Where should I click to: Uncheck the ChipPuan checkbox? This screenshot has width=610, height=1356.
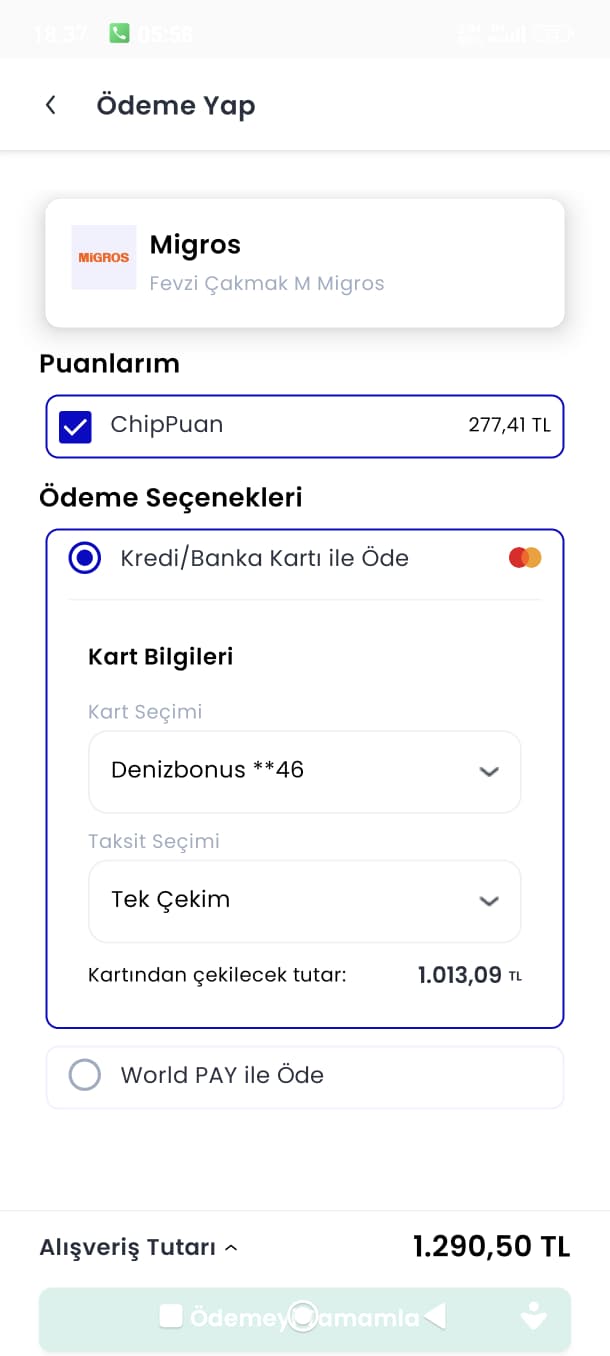(x=76, y=427)
